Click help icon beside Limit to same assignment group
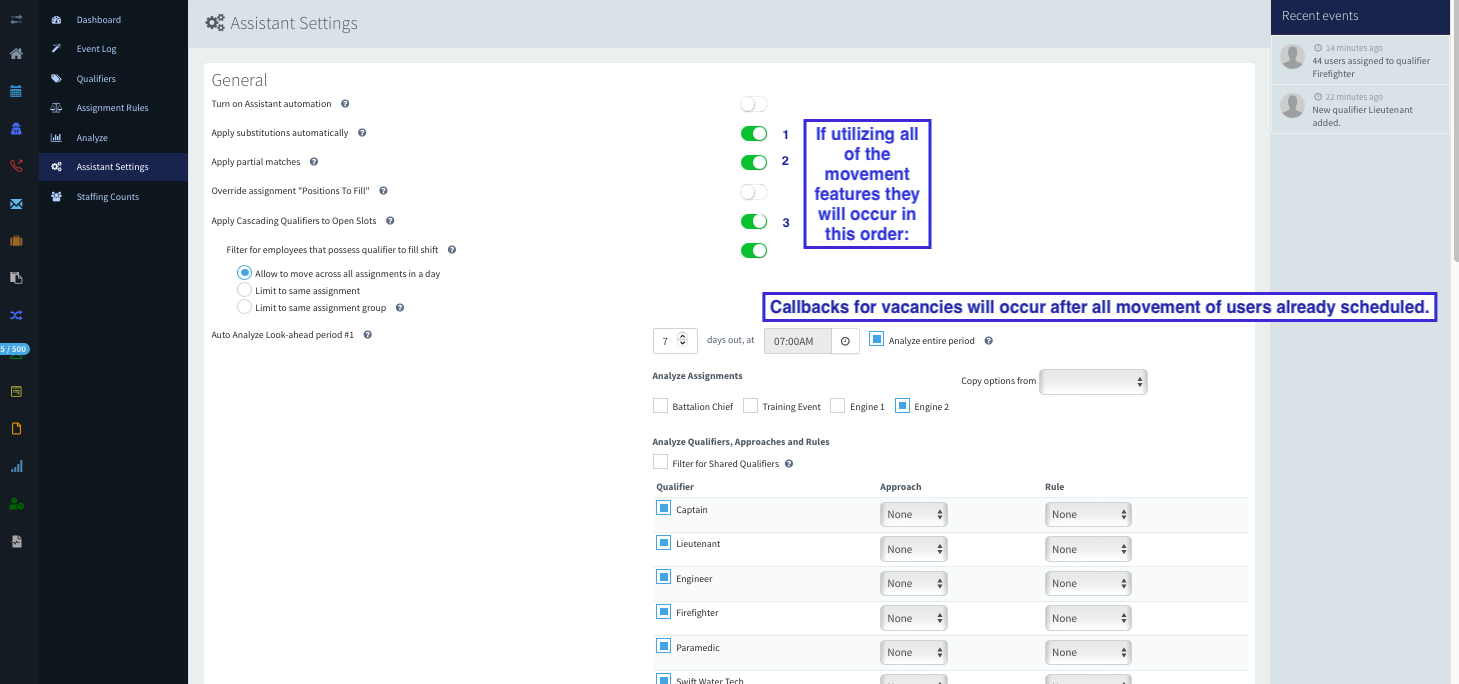The width and height of the screenshot is (1459, 684). pos(399,308)
